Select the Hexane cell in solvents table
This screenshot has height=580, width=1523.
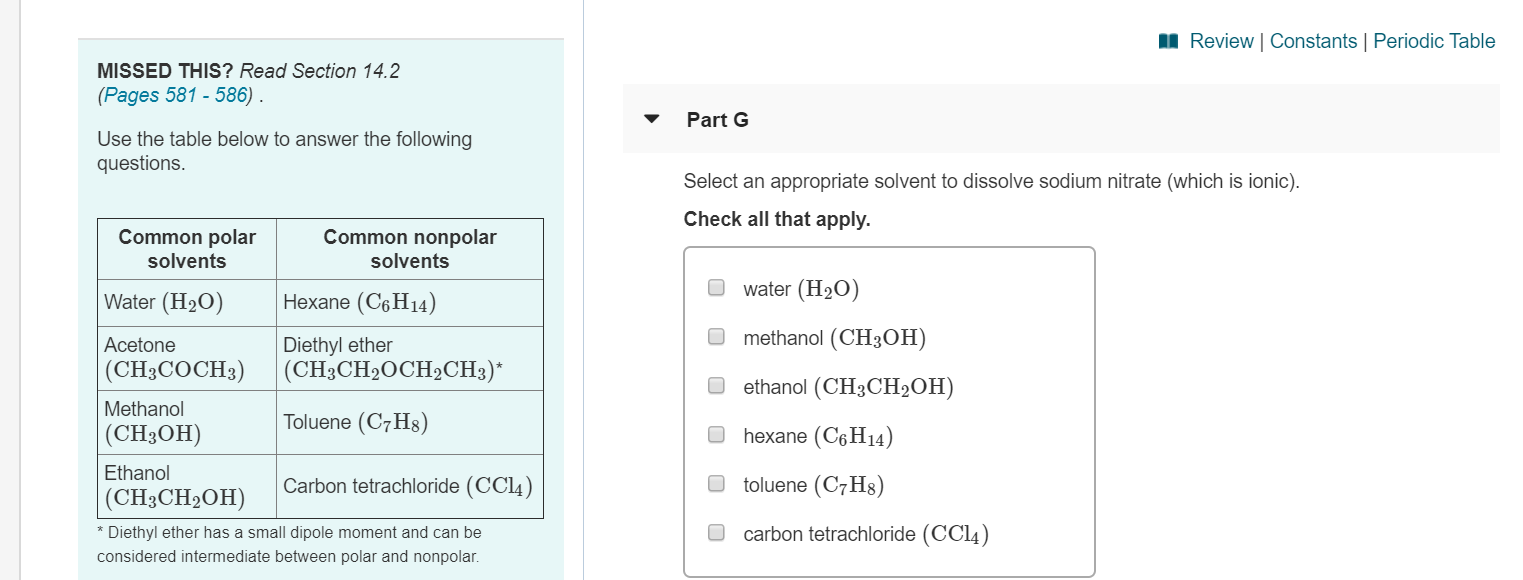[x=410, y=302]
